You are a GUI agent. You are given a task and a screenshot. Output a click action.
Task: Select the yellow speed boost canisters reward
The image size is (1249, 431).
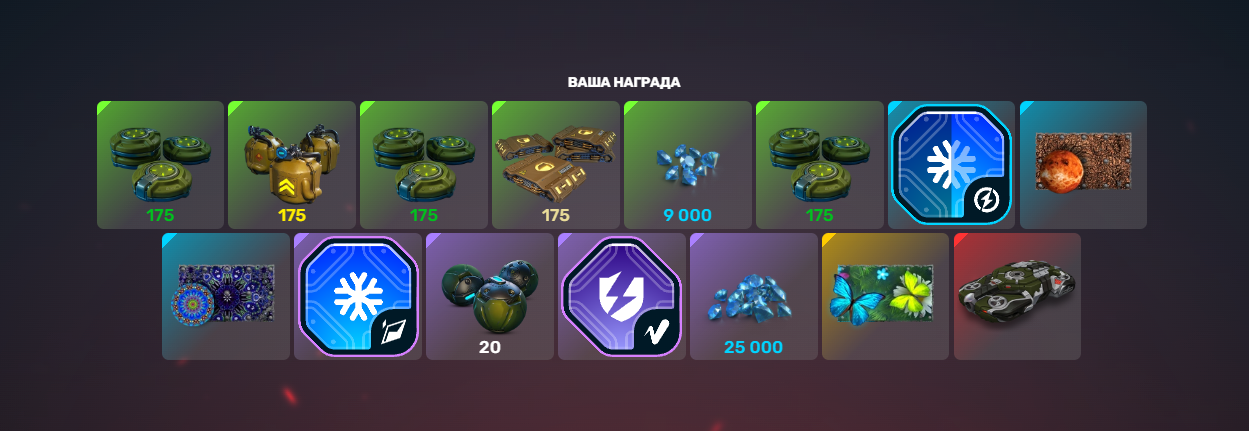[292, 165]
